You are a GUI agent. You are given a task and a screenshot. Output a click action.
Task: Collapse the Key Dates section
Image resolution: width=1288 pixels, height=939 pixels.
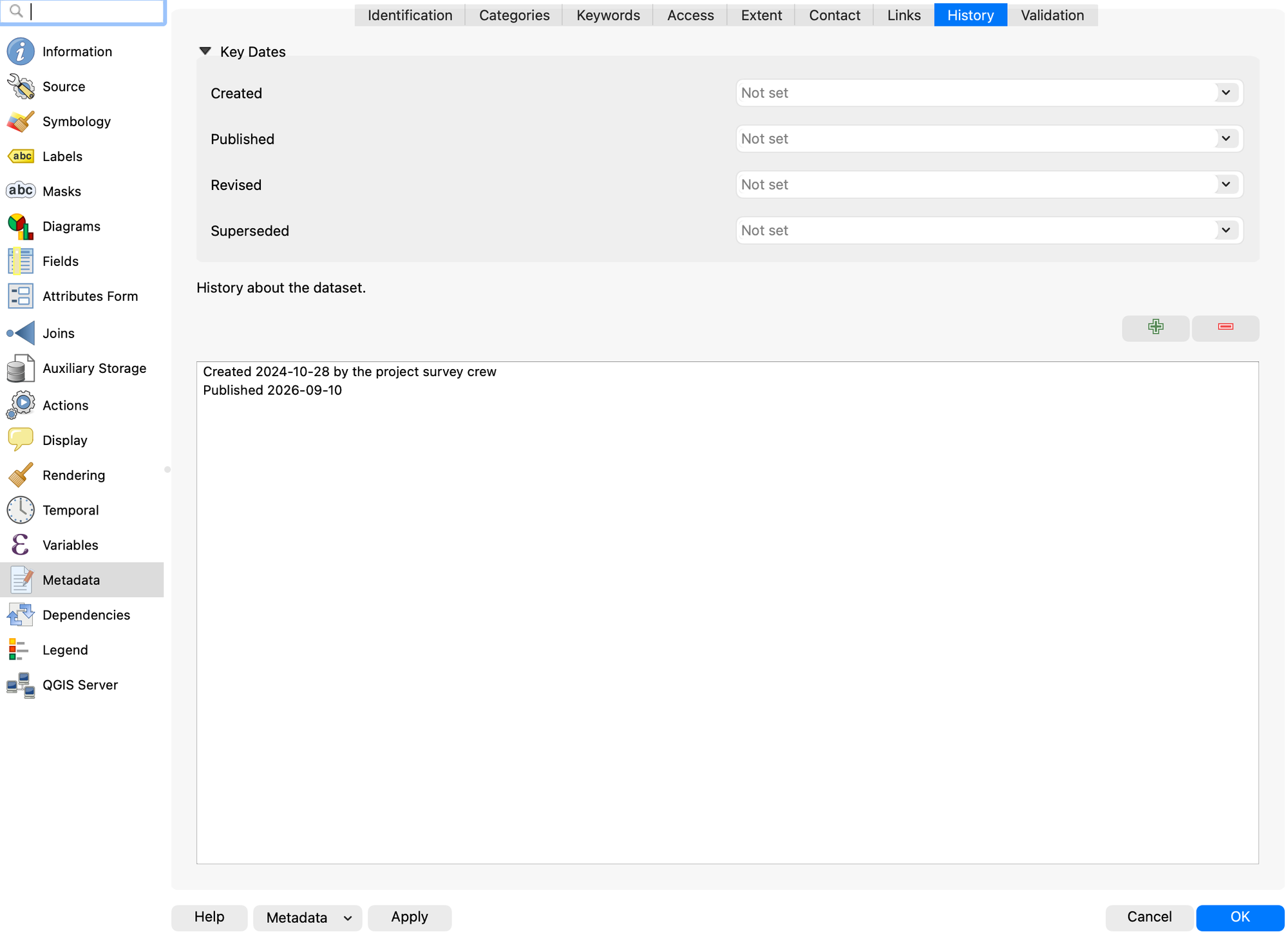[x=205, y=52]
